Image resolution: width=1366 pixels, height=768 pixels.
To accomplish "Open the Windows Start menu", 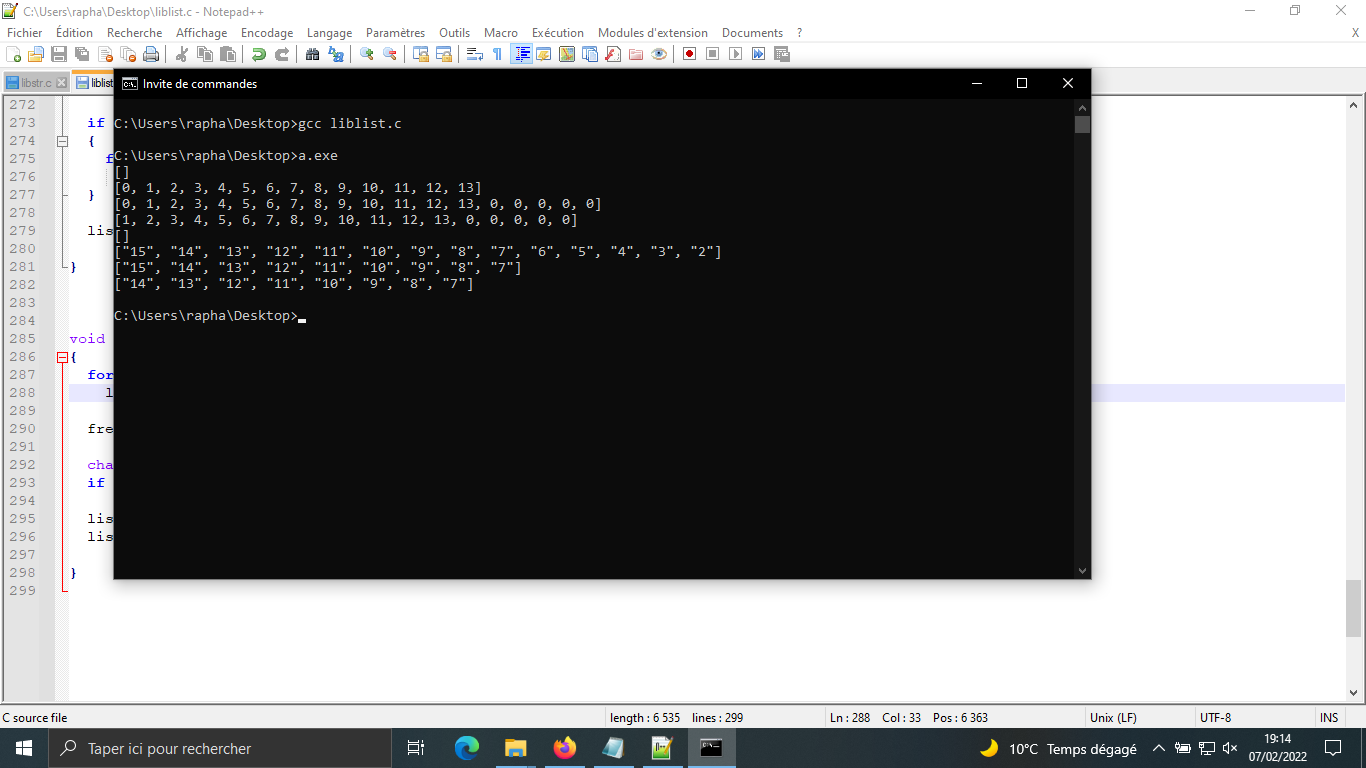I will (x=24, y=748).
